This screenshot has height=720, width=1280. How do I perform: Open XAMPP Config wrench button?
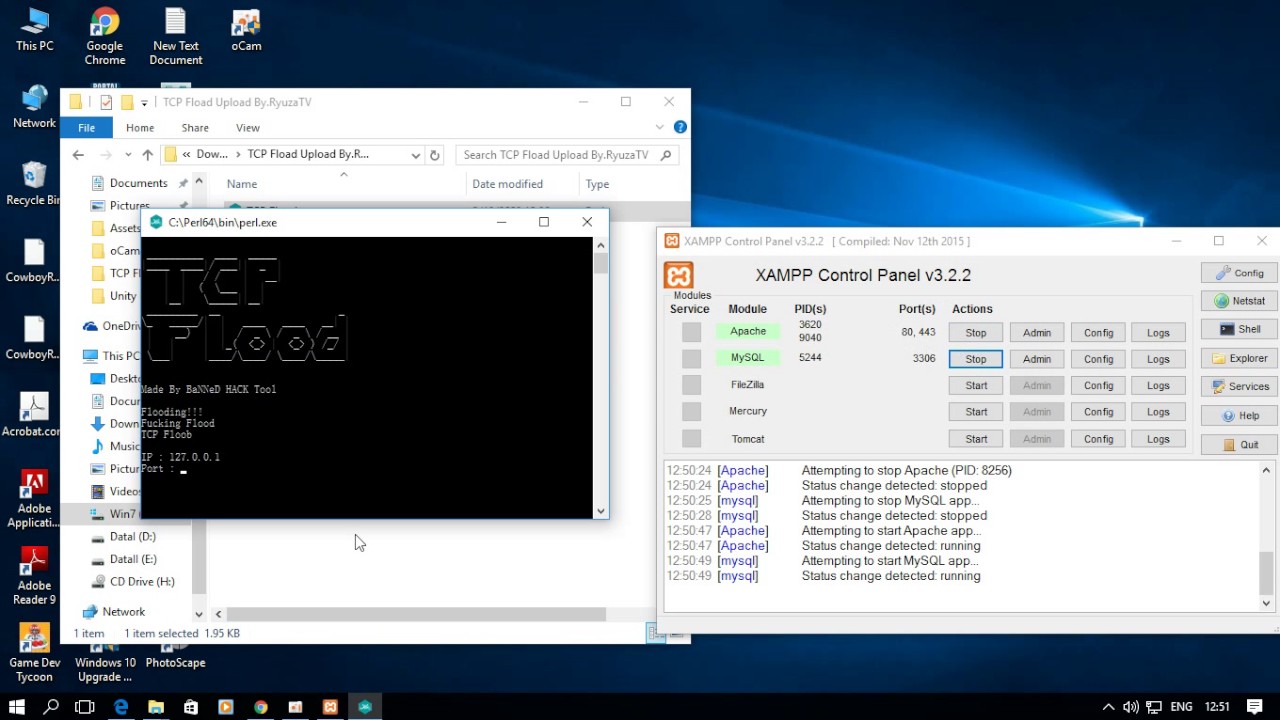pyautogui.click(x=1239, y=273)
